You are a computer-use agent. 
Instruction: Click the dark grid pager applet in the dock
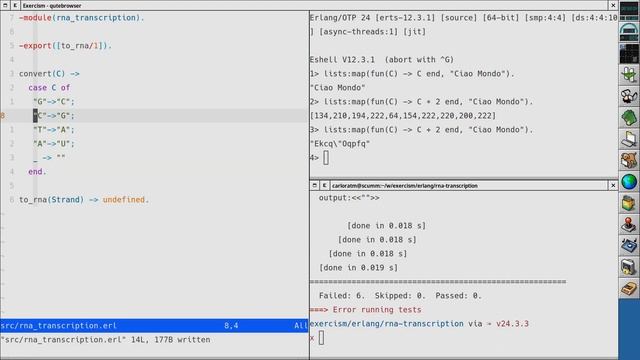(x=629, y=53)
